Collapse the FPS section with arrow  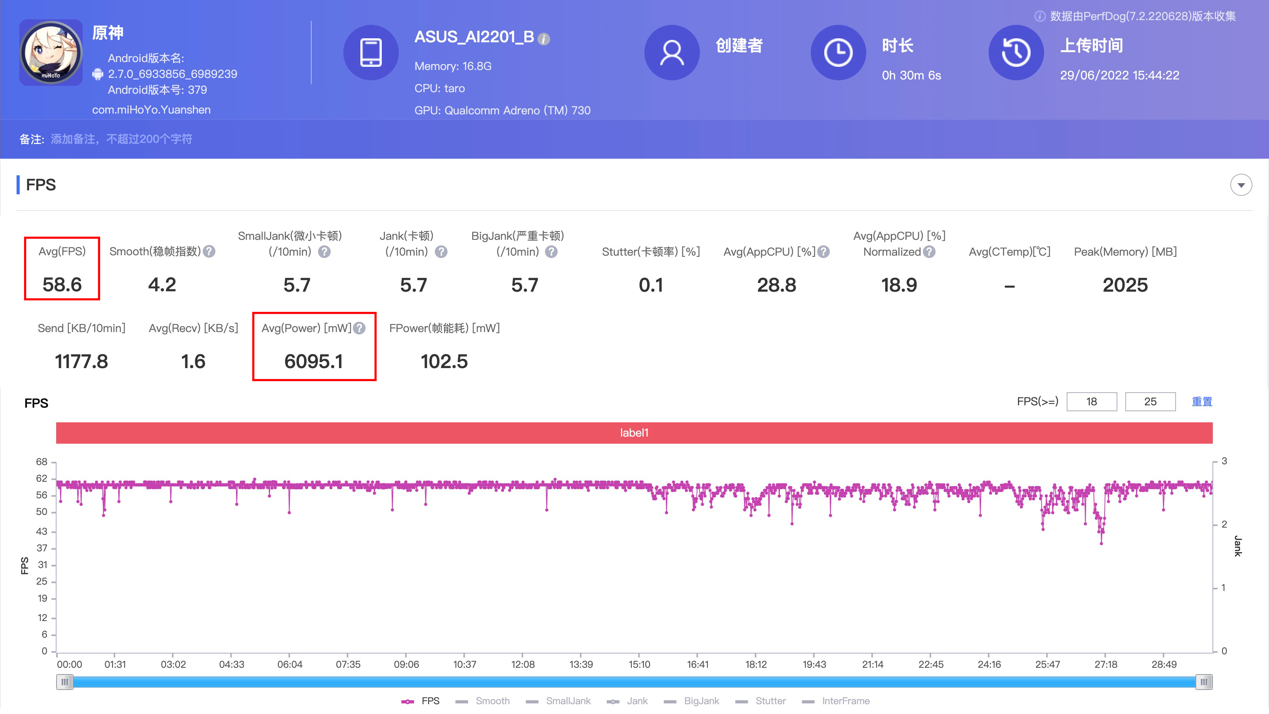click(x=1241, y=185)
